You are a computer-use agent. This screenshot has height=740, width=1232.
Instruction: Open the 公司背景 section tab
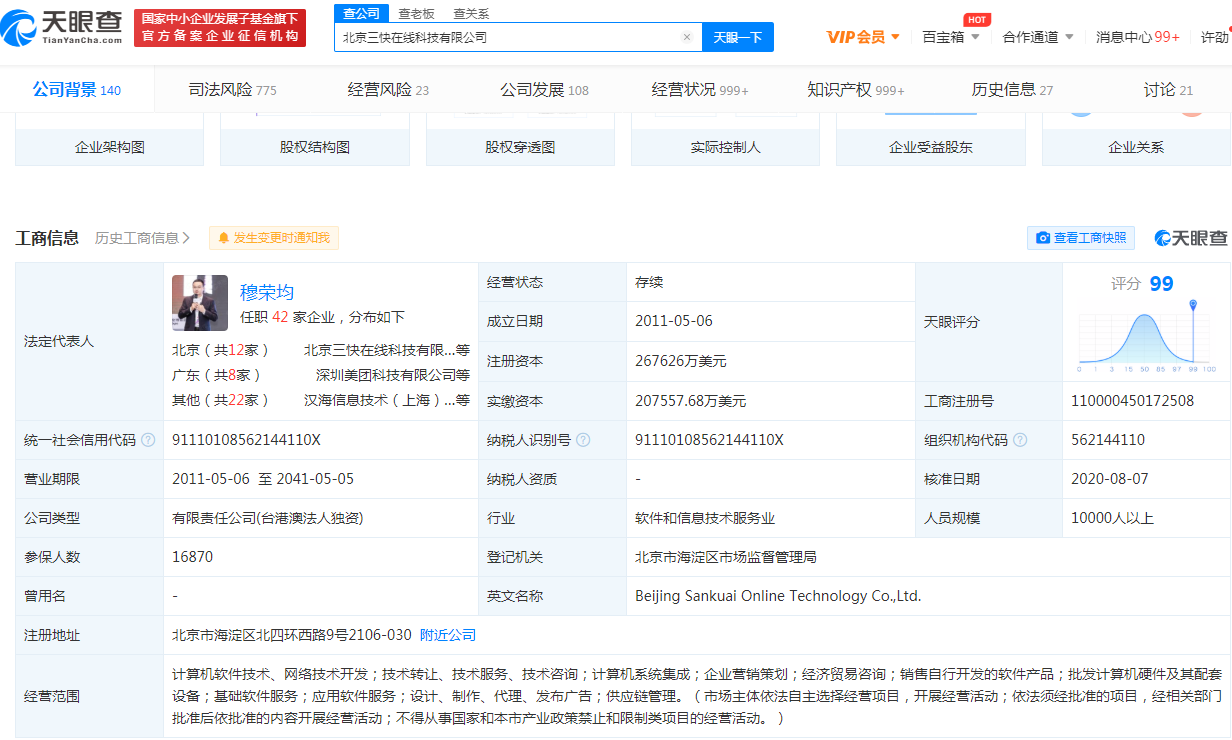[77, 90]
